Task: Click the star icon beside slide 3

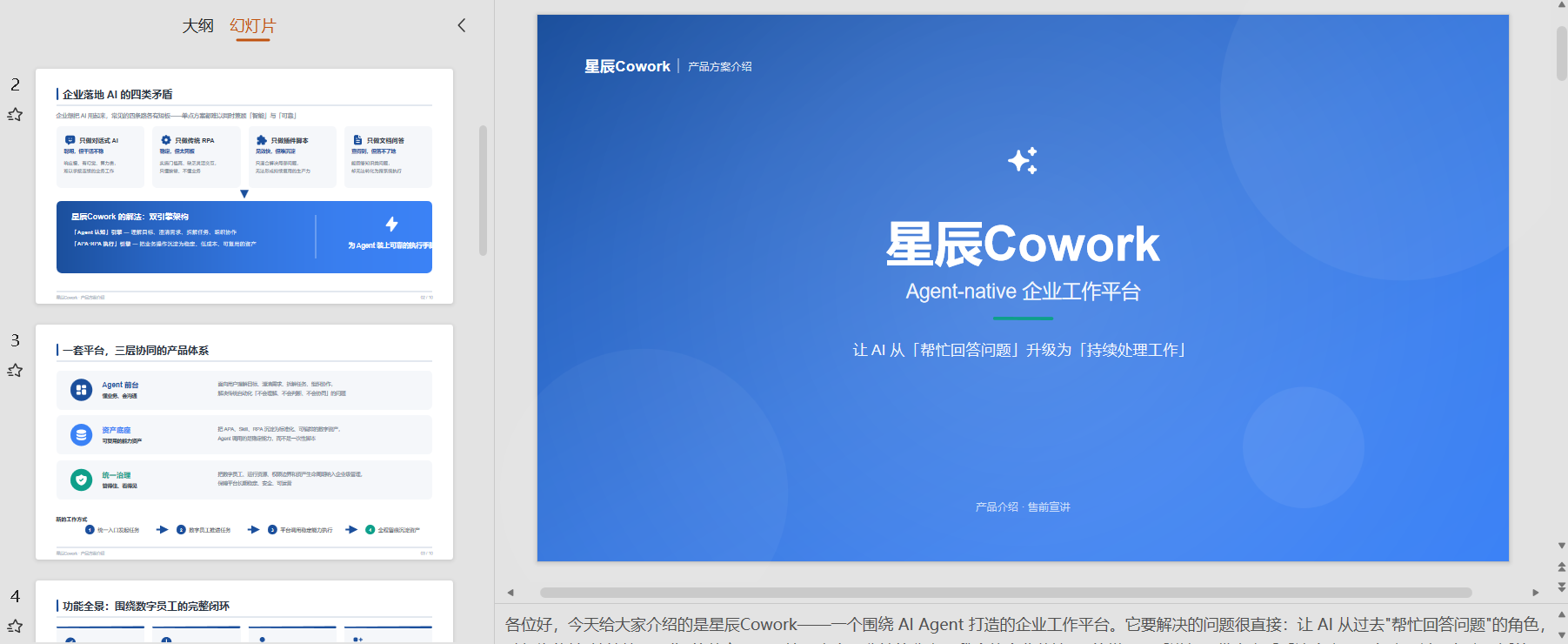Action: pos(15,370)
